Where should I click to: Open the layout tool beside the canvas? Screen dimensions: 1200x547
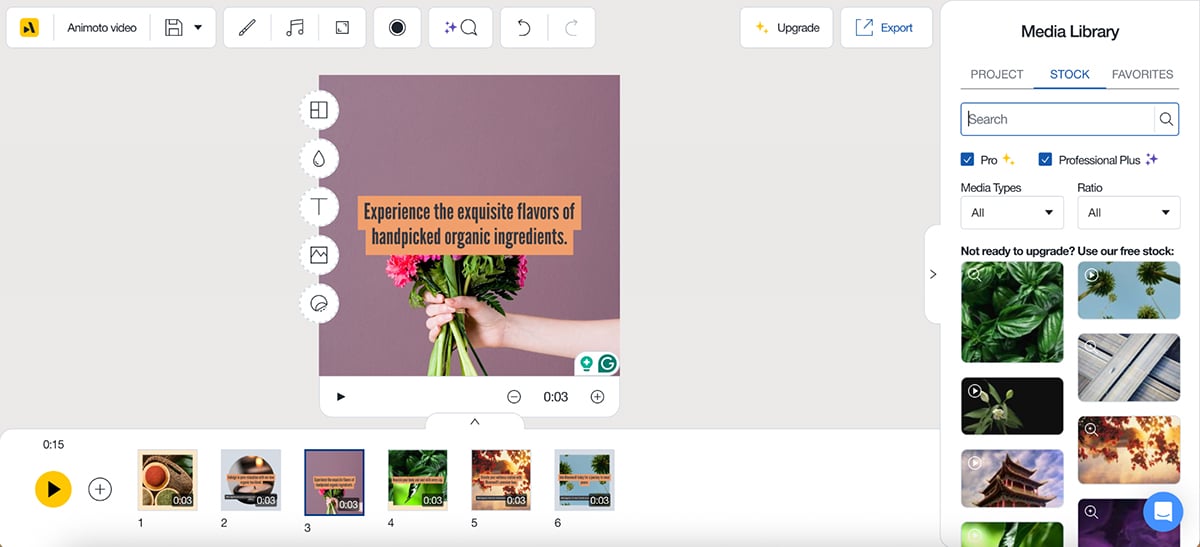pyautogui.click(x=319, y=110)
